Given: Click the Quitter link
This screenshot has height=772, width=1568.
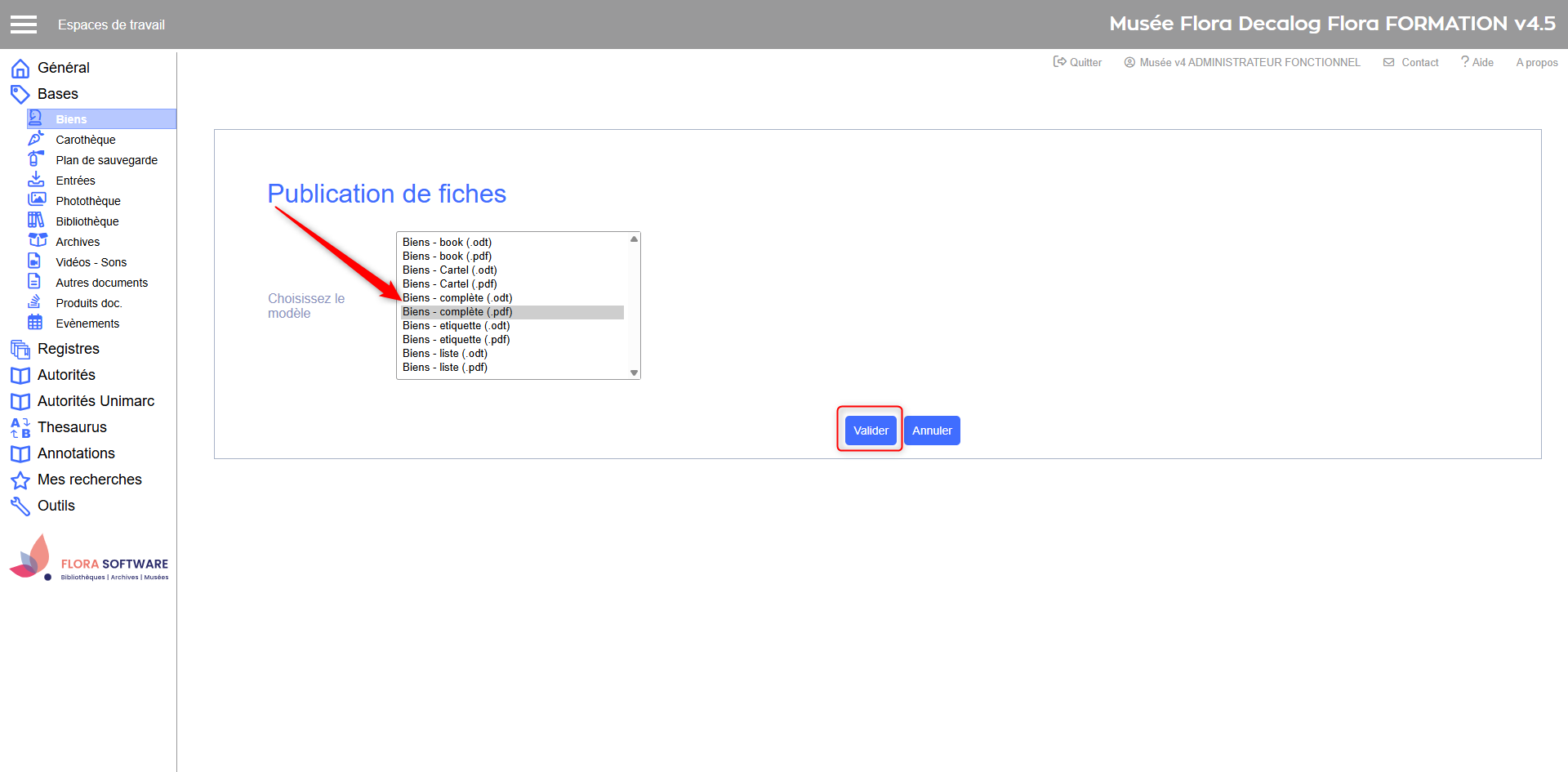Looking at the screenshot, I should click(x=1078, y=62).
